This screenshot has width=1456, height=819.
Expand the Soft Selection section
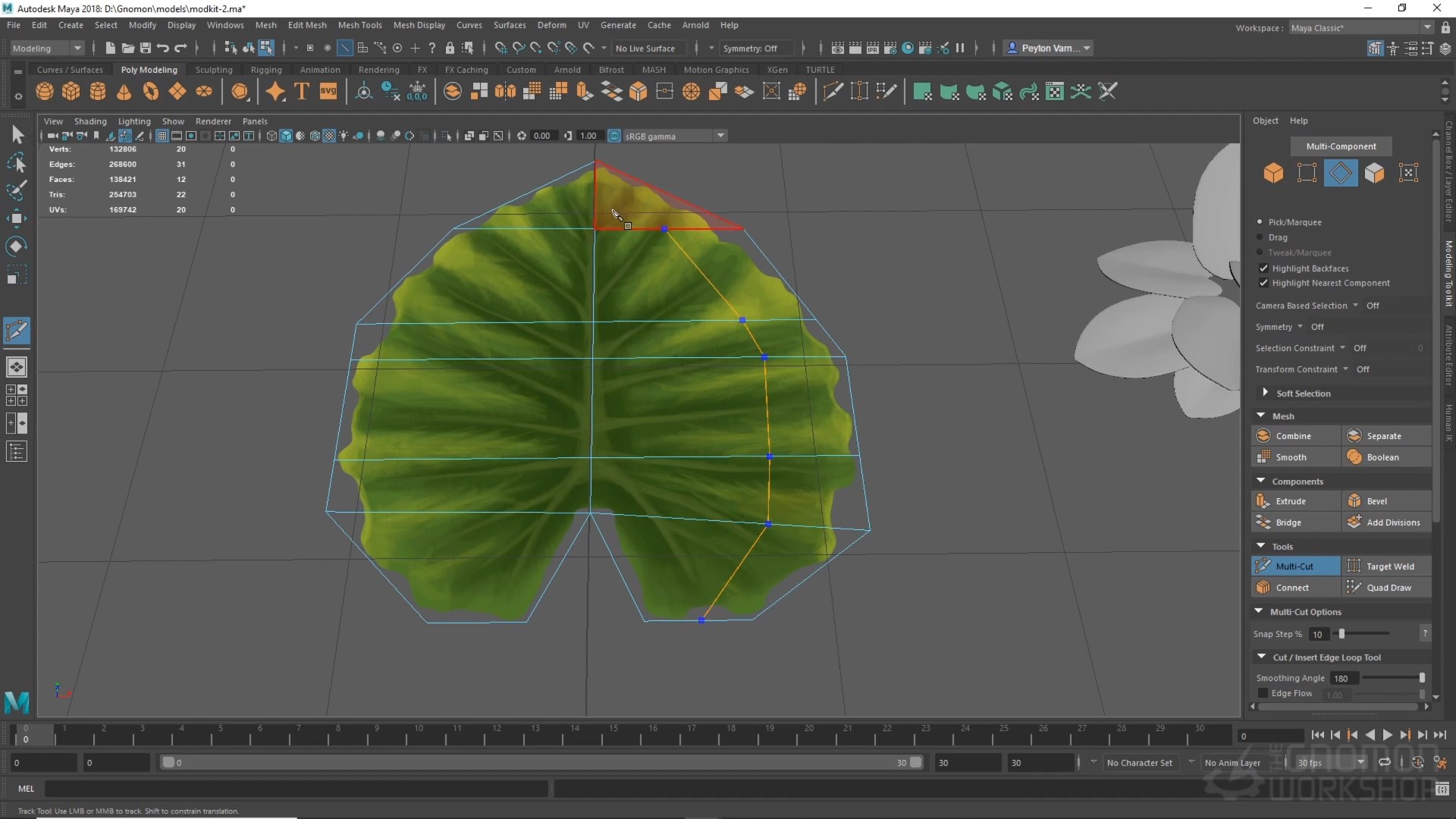(1265, 393)
